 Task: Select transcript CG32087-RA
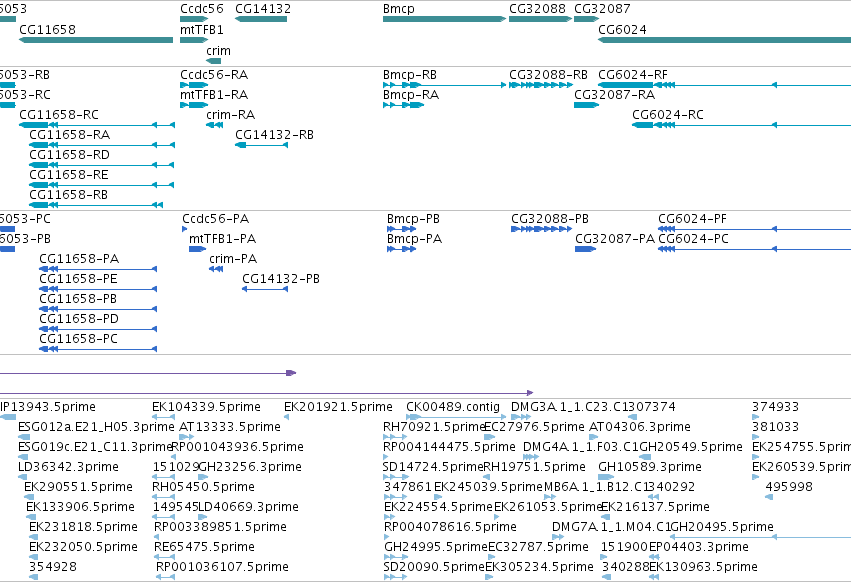click(x=587, y=105)
